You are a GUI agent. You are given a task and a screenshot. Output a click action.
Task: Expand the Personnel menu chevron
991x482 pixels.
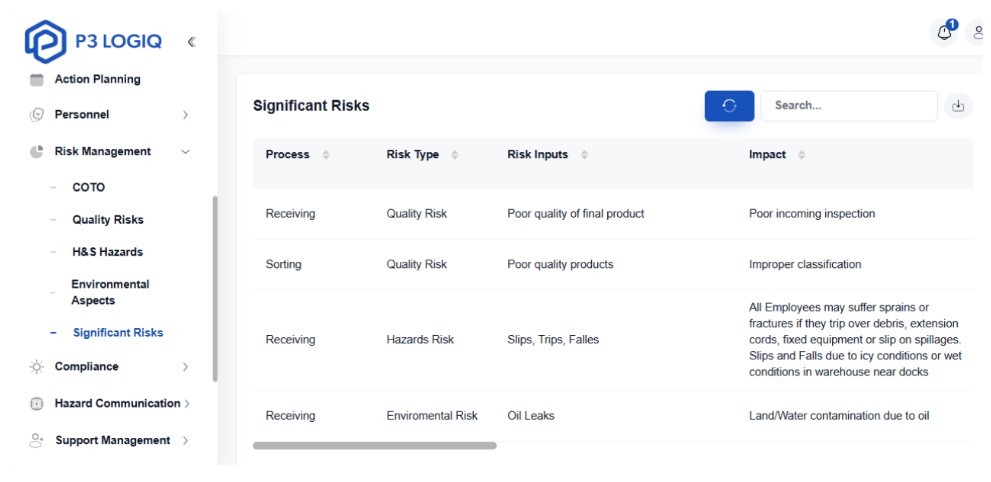tap(185, 115)
